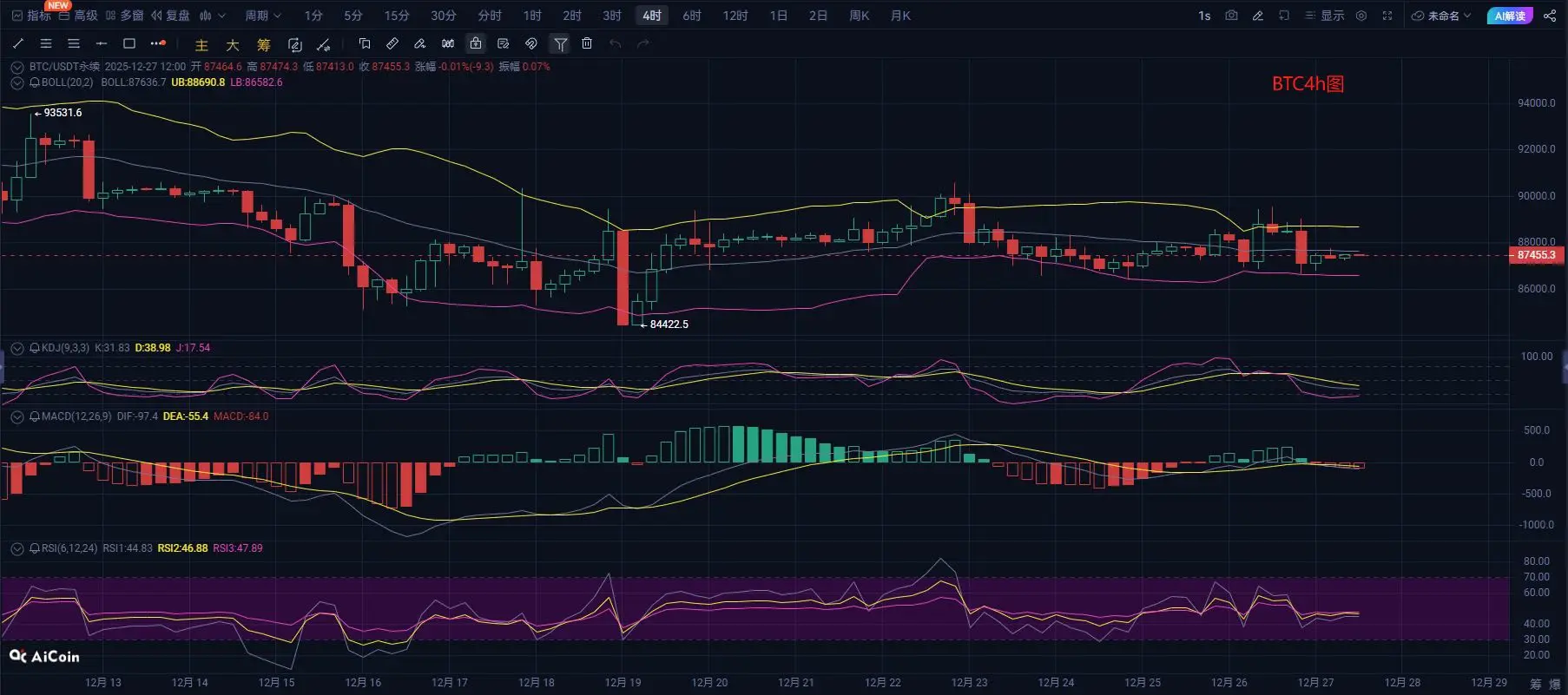This screenshot has height=695, width=1568.
Task: Click the AI解读 button
Action: (1510, 16)
